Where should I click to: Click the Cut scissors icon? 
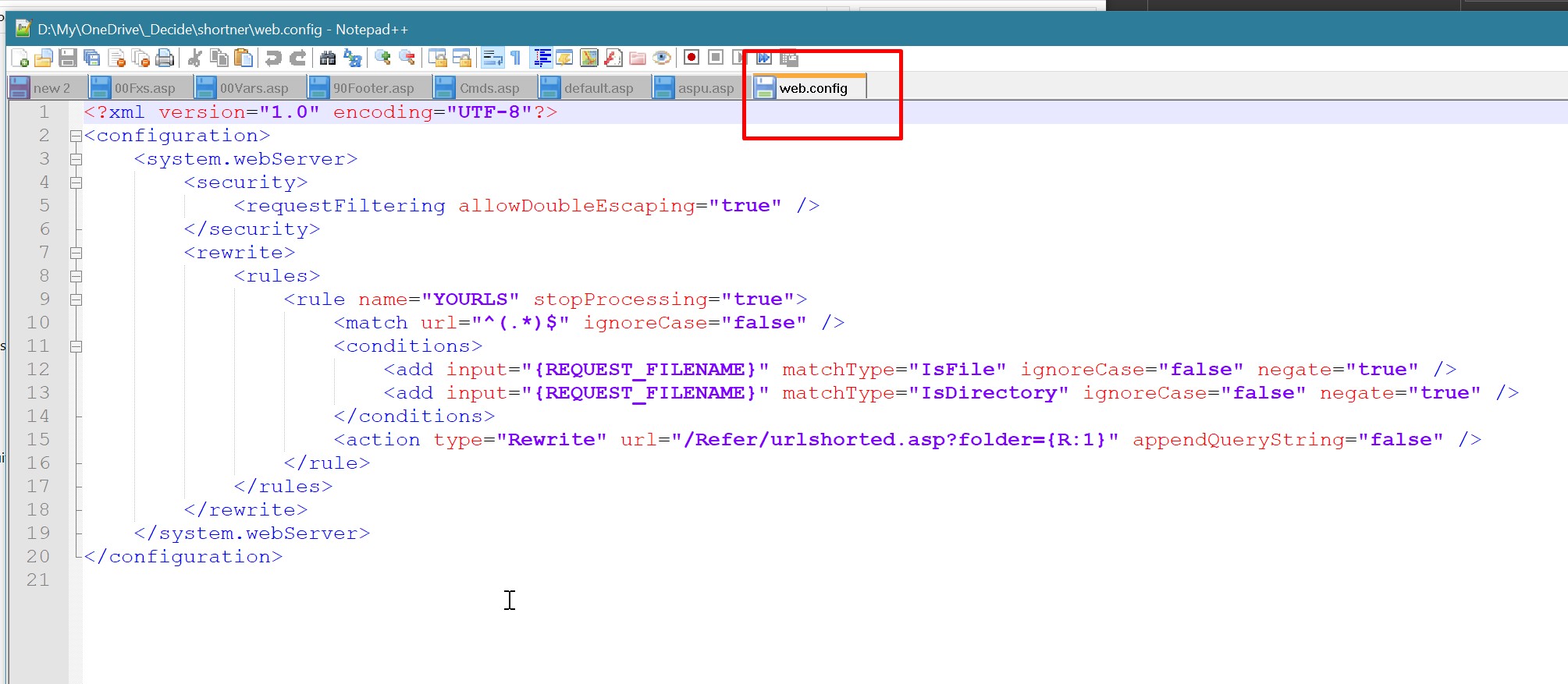195,58
